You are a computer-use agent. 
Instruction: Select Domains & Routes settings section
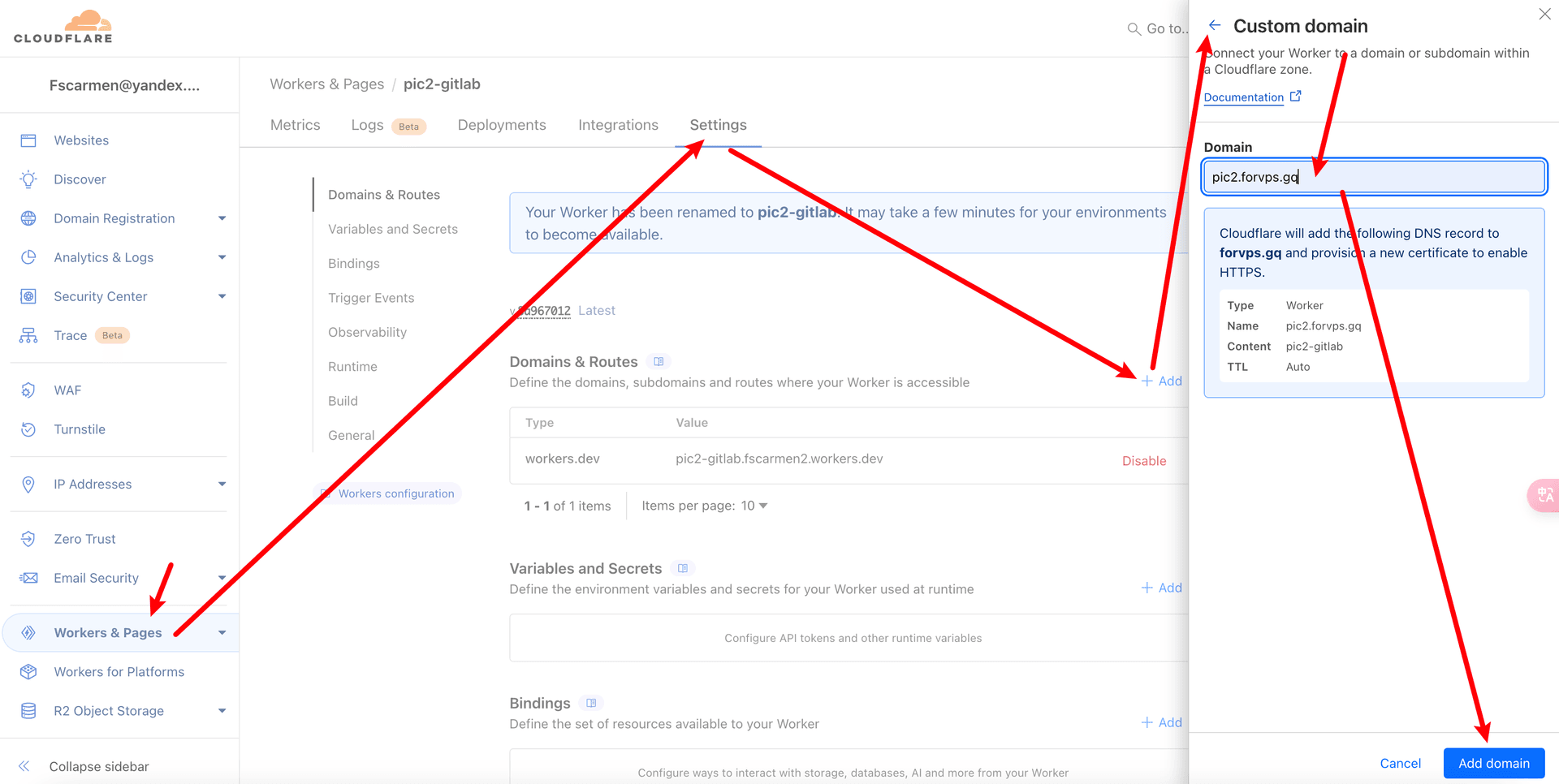(384, 195)
